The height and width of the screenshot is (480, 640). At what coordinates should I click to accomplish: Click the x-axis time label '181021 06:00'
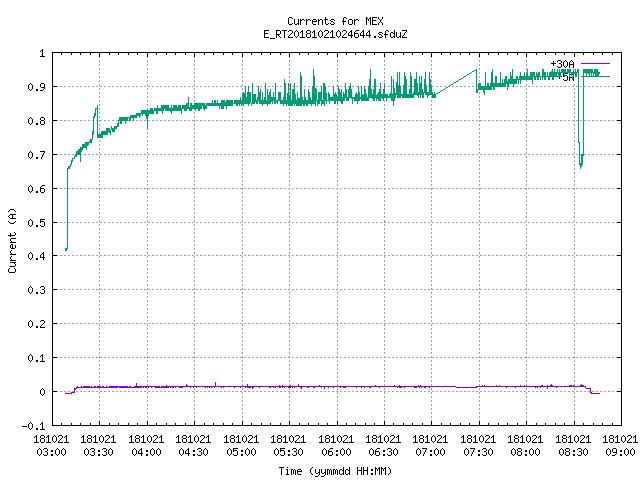point(336,446)
